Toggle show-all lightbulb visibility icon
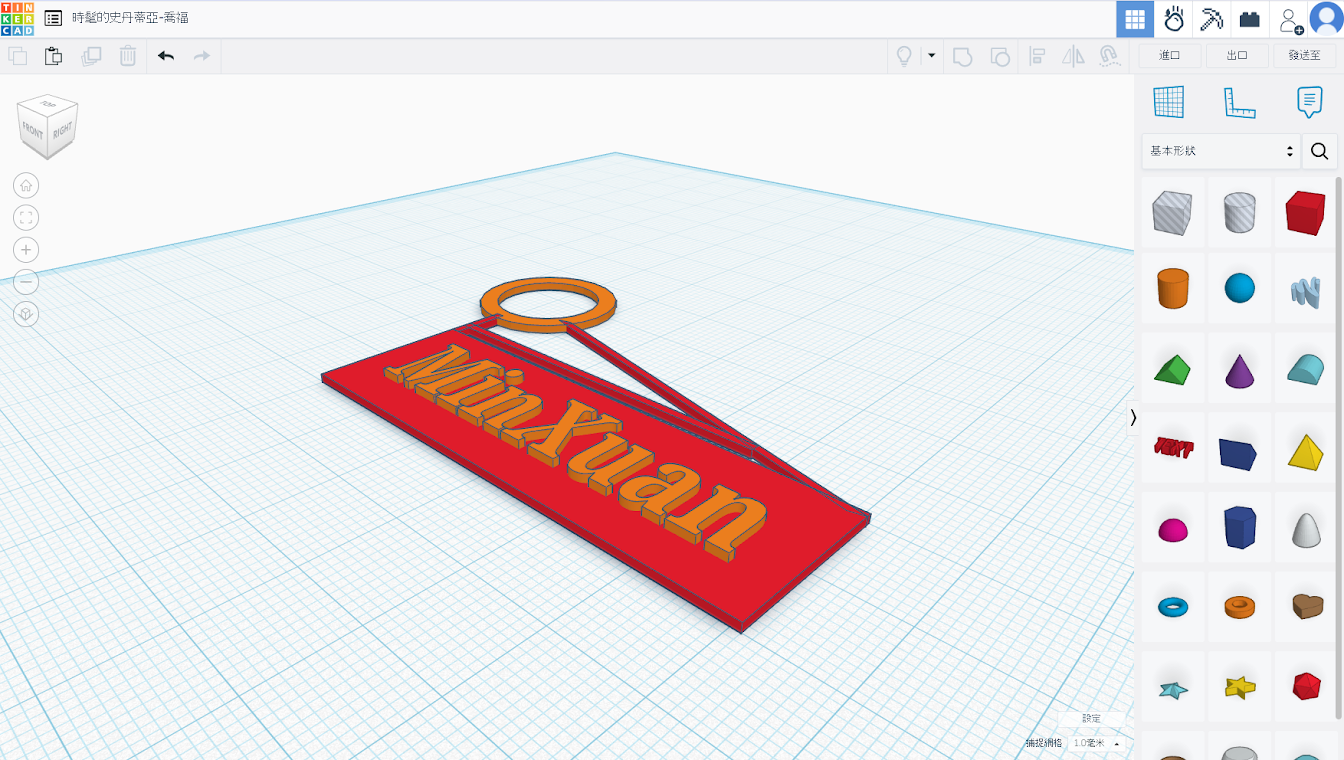This screenshot has height=760, width=1344. click(x=904, y=56)
